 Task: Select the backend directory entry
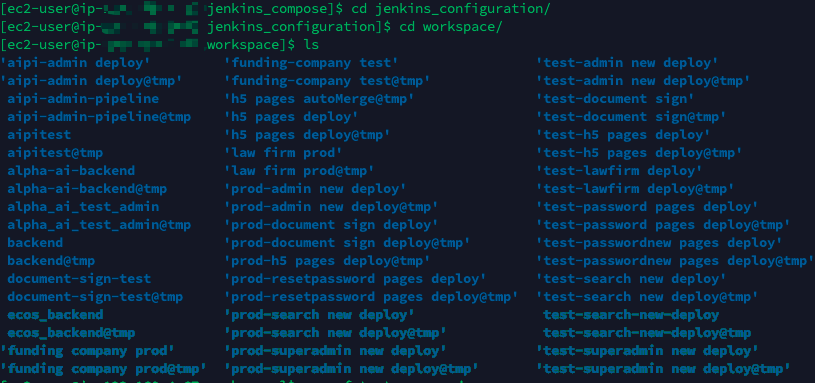pos(35,243)
